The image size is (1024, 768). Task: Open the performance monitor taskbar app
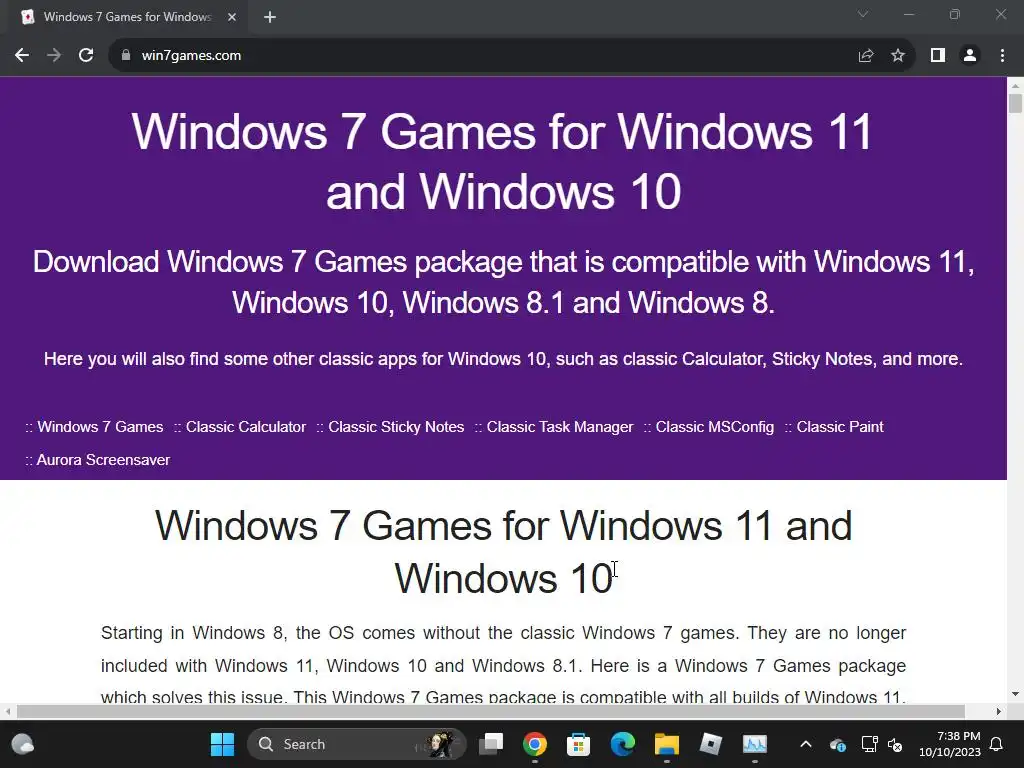click(754, 744)
